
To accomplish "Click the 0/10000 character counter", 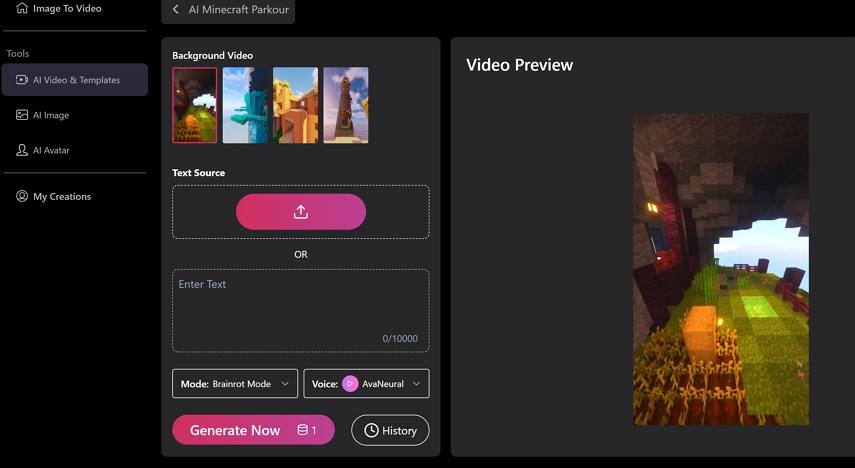I will (400, 339).
